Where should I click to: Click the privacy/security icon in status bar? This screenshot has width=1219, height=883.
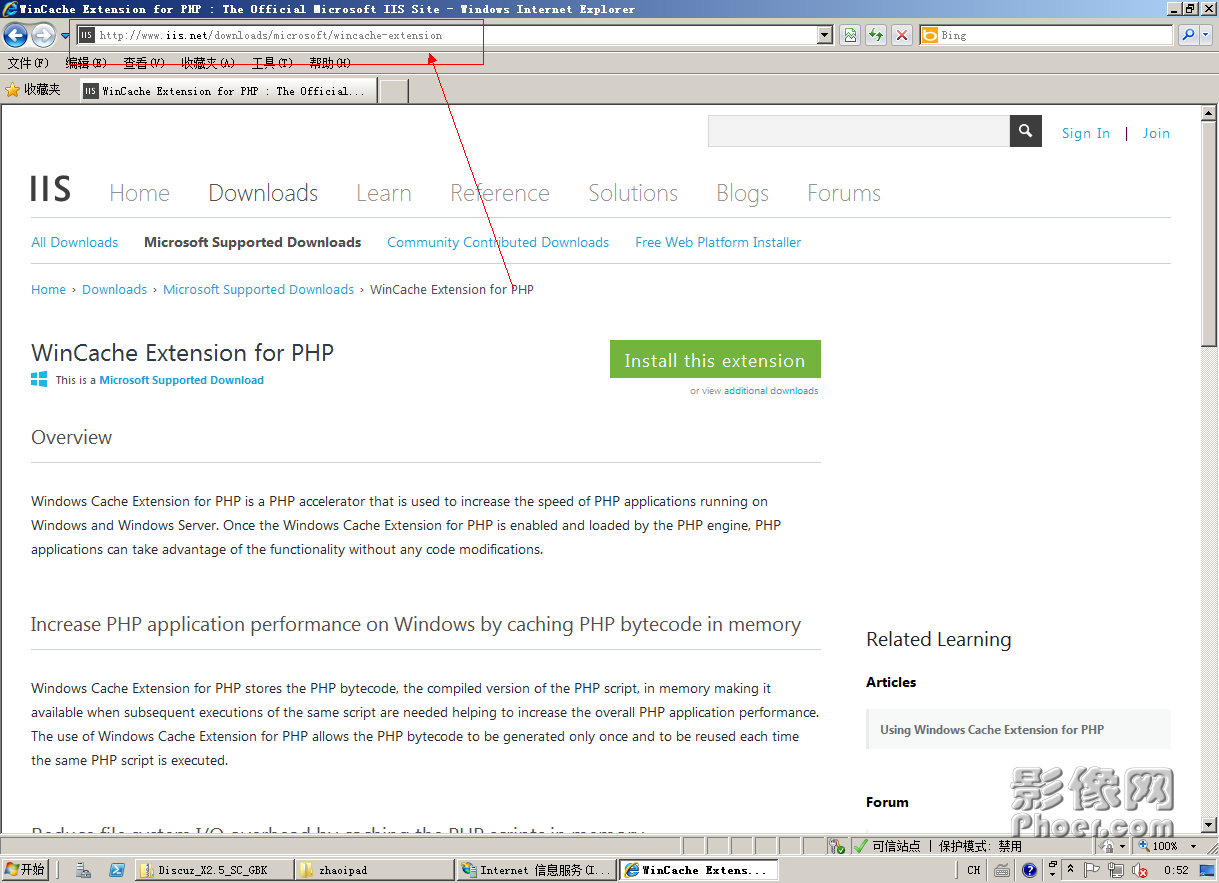pos(837,846)
